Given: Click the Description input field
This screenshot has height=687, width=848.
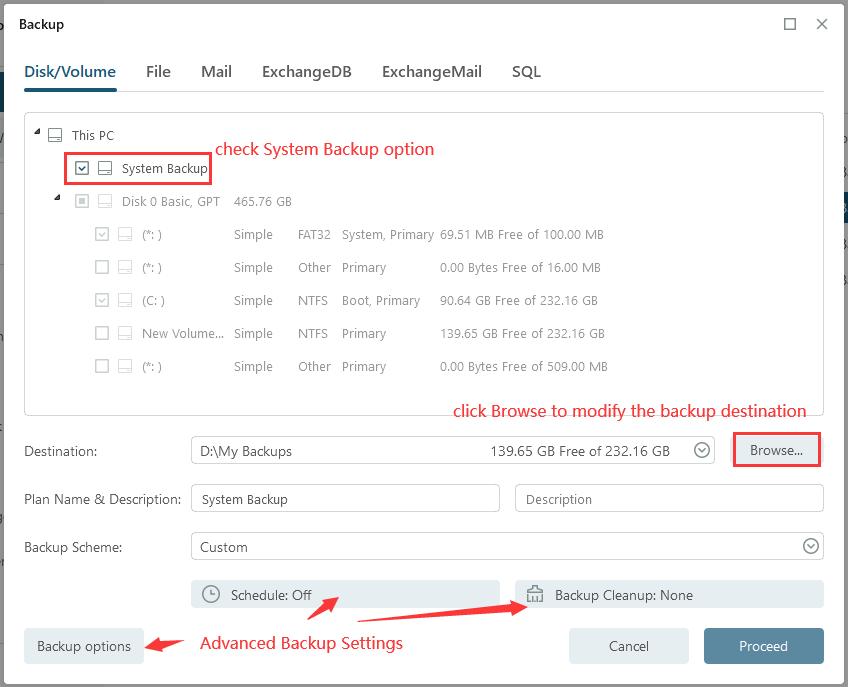Looking at the screenshot, I should click(669, 499).
